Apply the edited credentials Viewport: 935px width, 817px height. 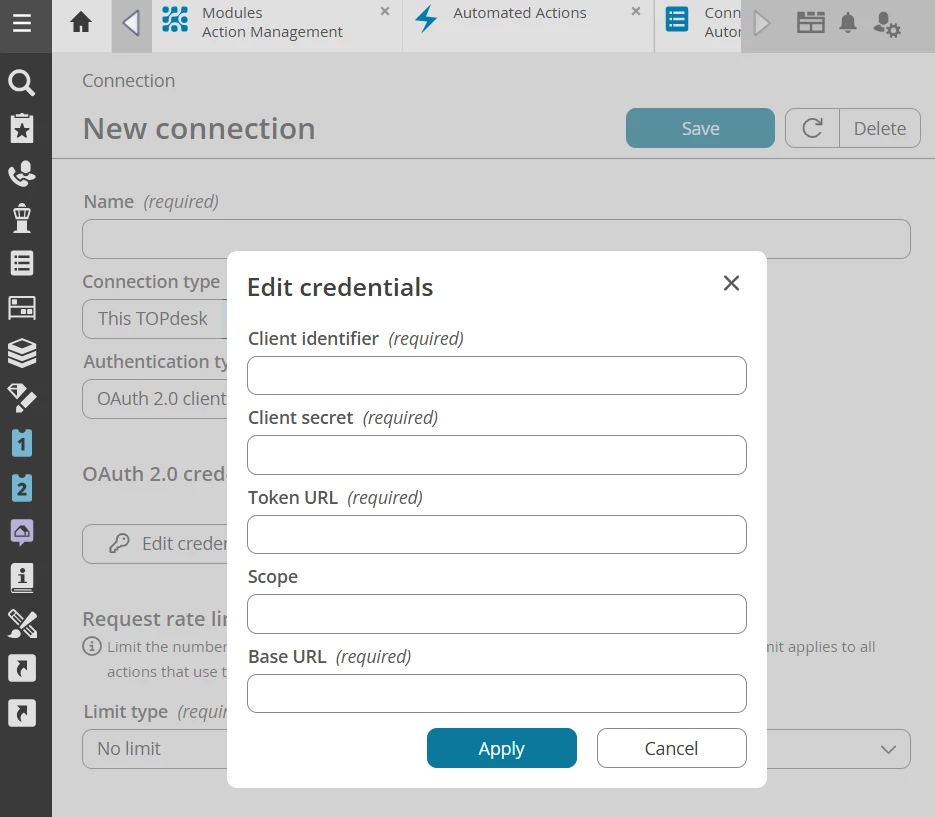click(501, 748)
